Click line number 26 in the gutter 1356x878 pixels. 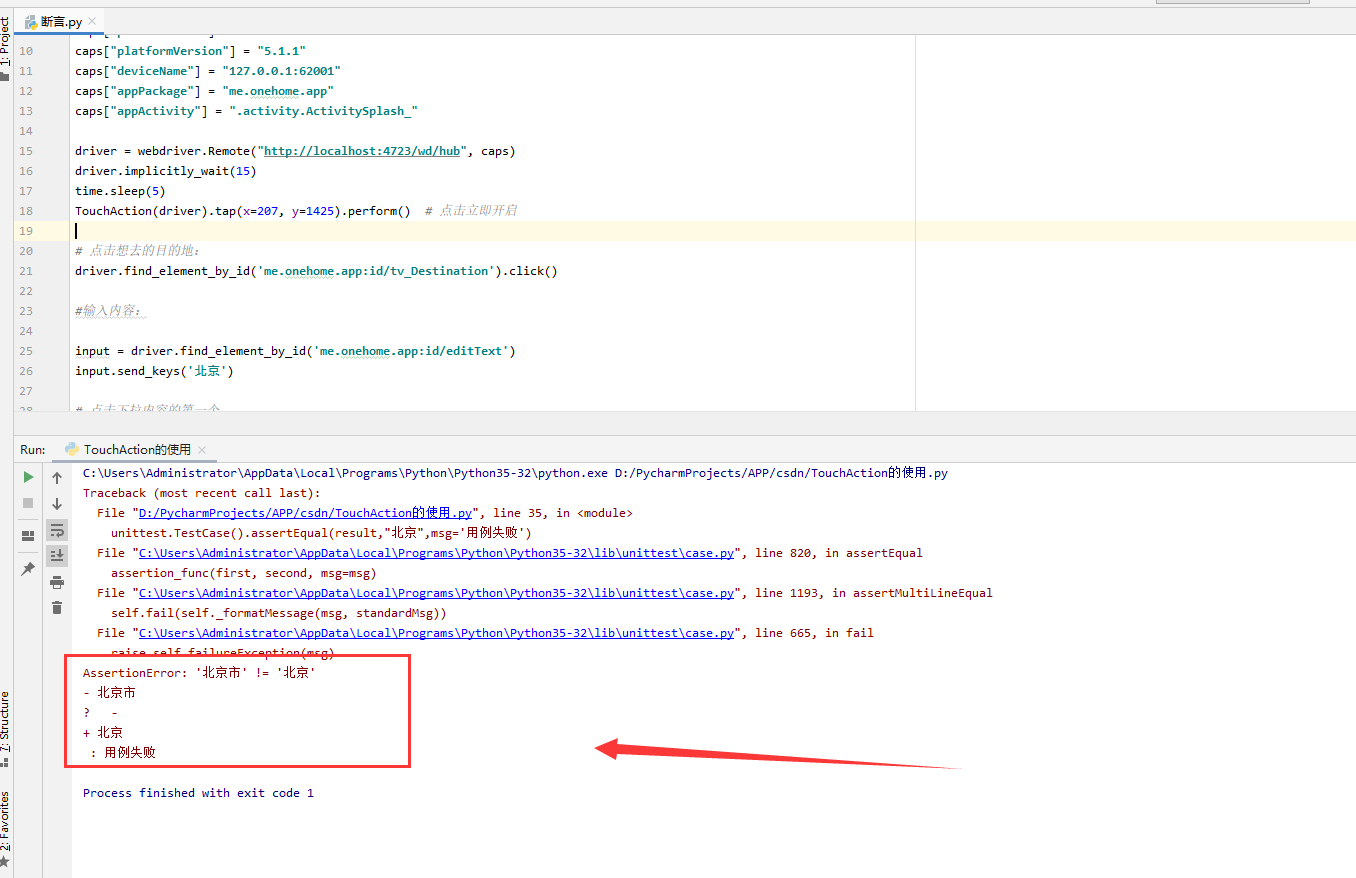pos(26,371)
